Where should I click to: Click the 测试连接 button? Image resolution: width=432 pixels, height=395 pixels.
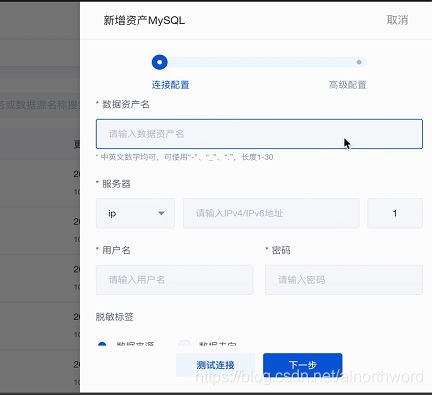pos(215,365)
